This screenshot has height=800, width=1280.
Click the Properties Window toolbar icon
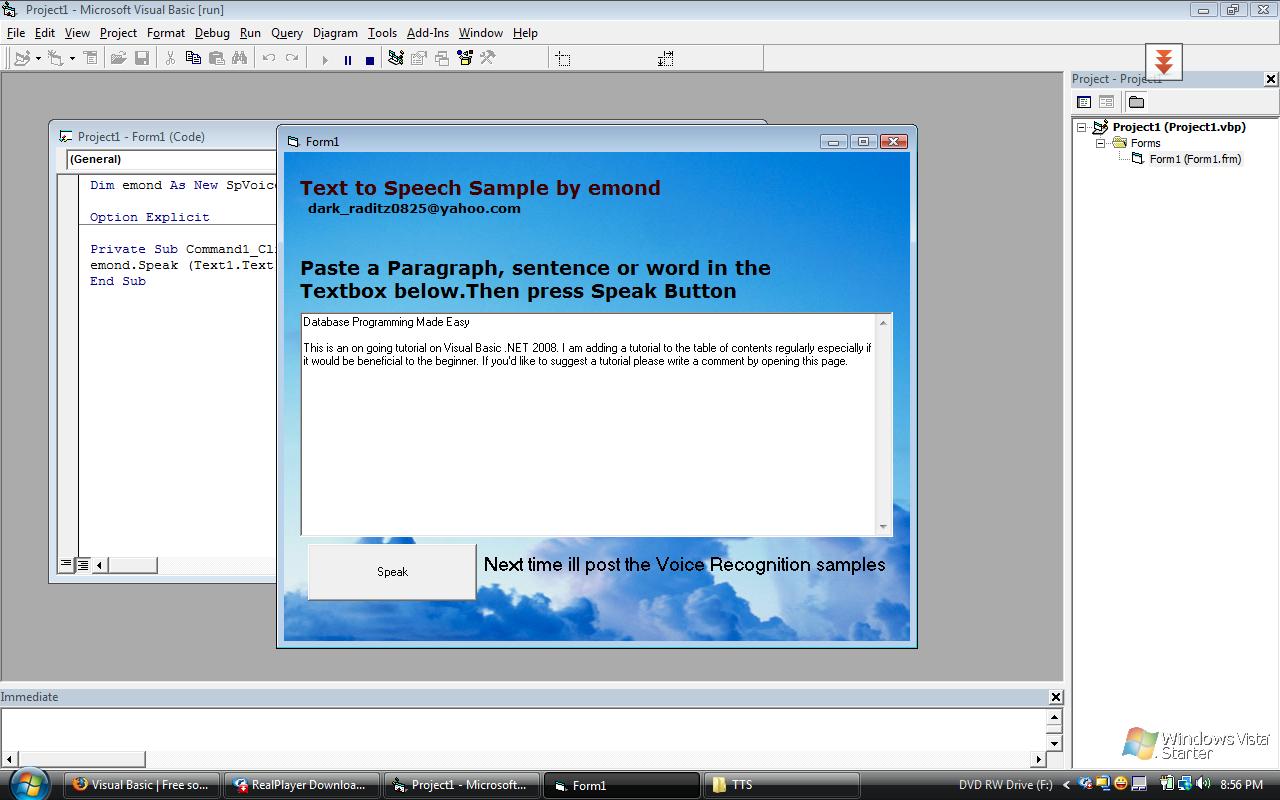point(419,59)
